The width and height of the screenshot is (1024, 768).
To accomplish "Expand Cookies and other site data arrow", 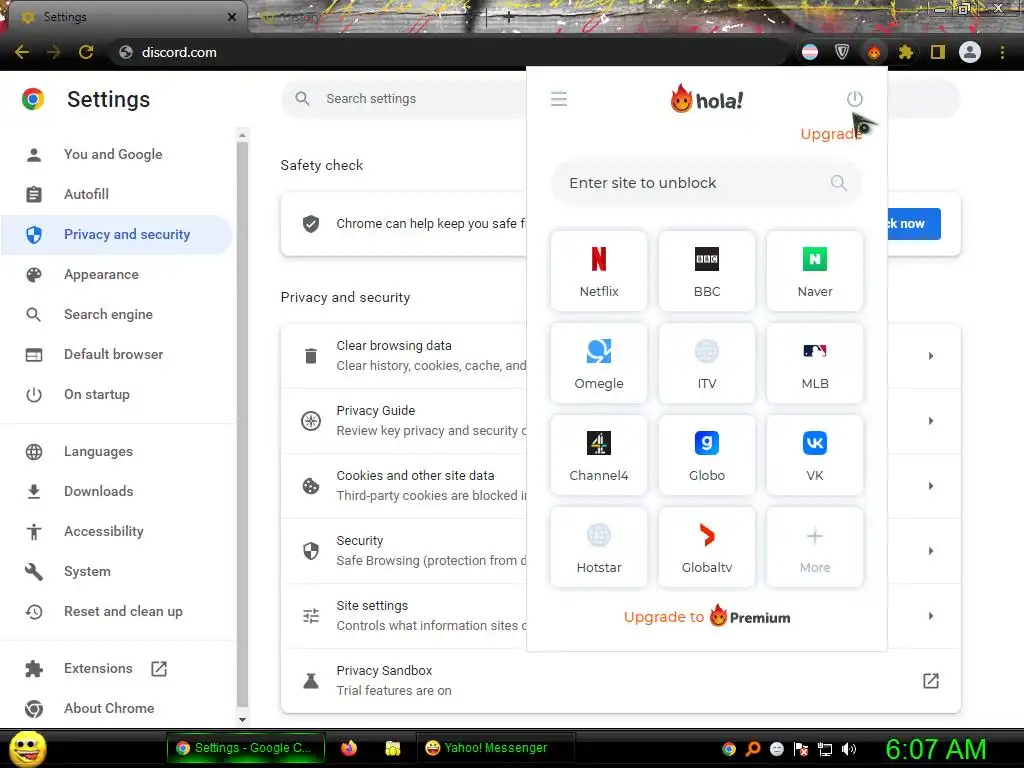I will pos(931,486).
